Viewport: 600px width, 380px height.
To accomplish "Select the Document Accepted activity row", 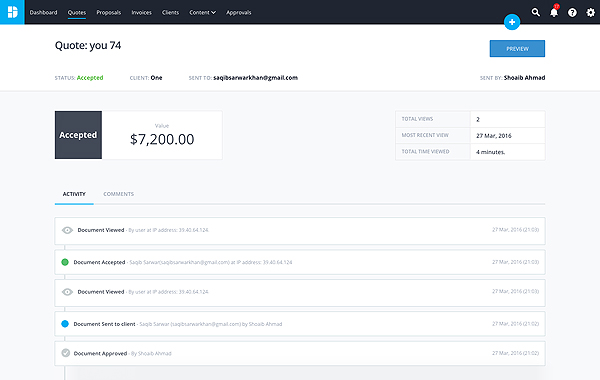I will pyautogui.click(x=300, y=262).
